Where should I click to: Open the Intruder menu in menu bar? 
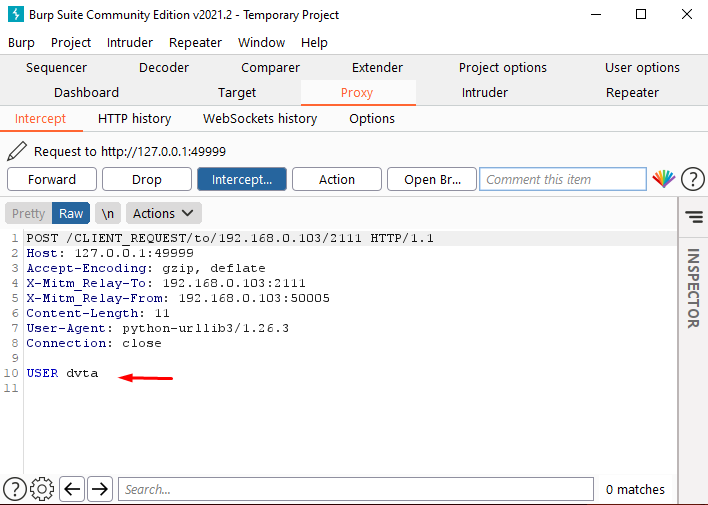(x=130, y=42)
